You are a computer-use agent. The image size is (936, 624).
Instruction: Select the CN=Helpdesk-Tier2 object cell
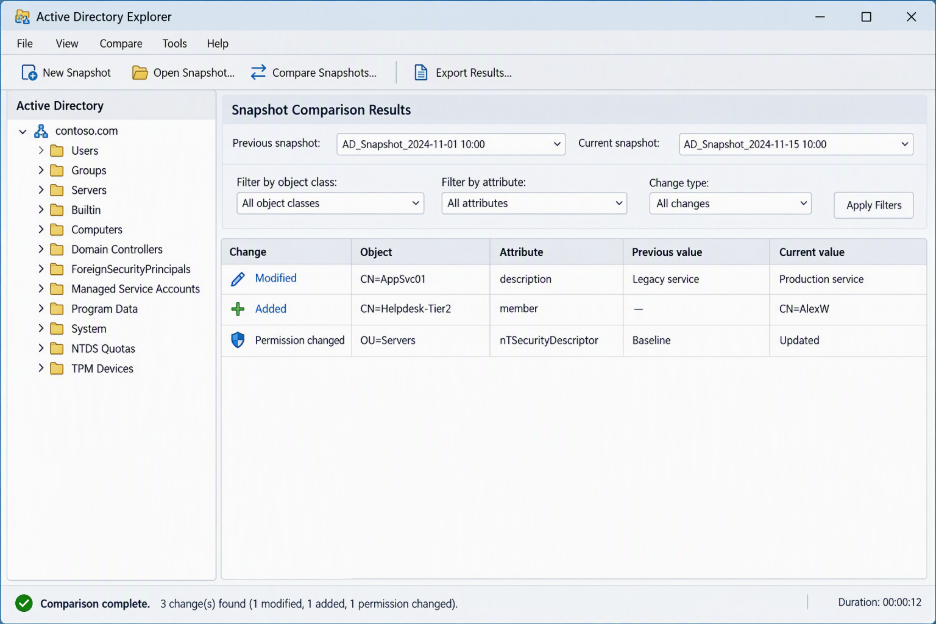[x=420, y=309]
